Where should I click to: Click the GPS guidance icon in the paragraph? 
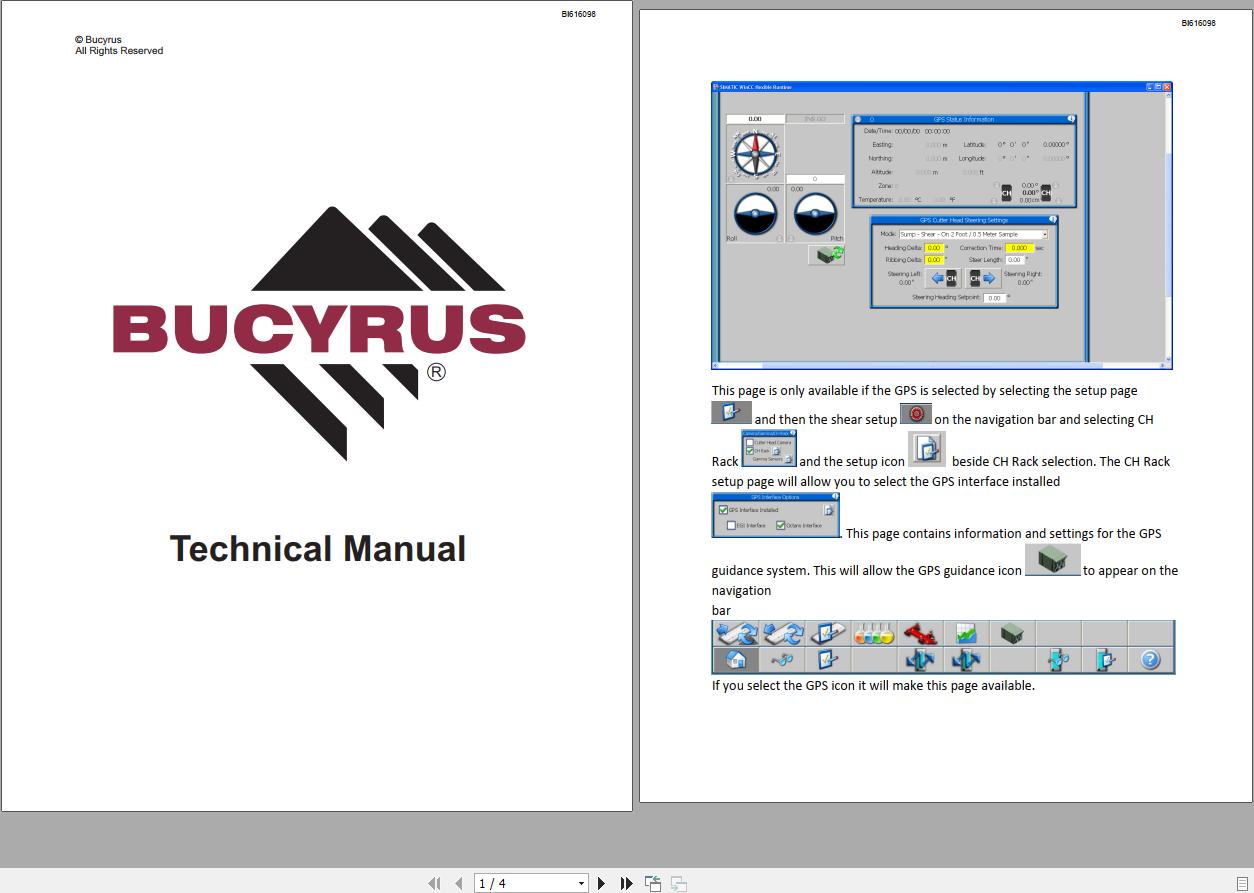pyautogui.click(x=1052, y=560)
